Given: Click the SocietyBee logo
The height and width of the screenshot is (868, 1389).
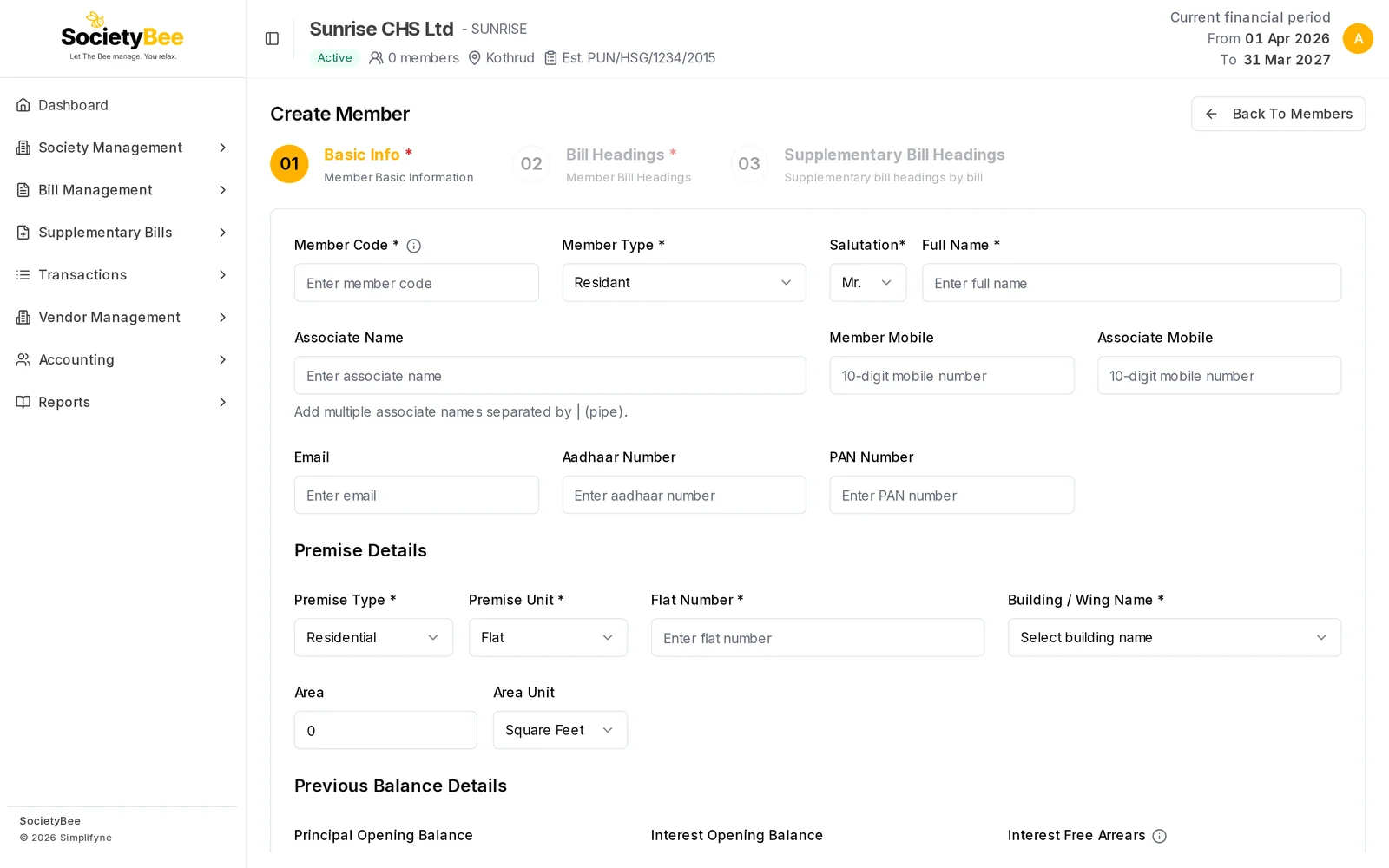Looking at the screenshot, I should [122, 36].
